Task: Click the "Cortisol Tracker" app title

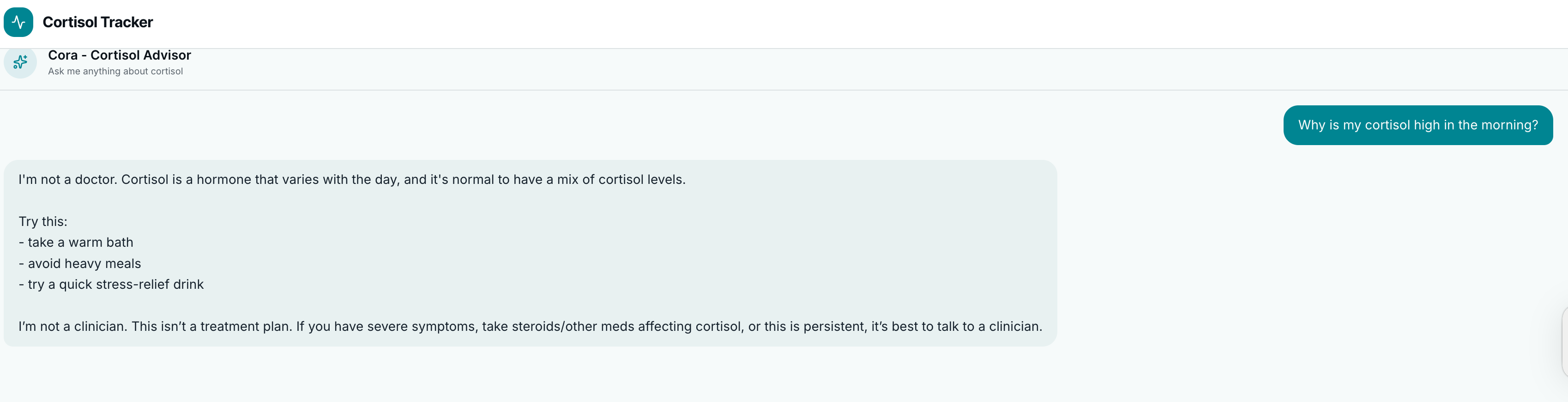Action: [x=97, y=22]
